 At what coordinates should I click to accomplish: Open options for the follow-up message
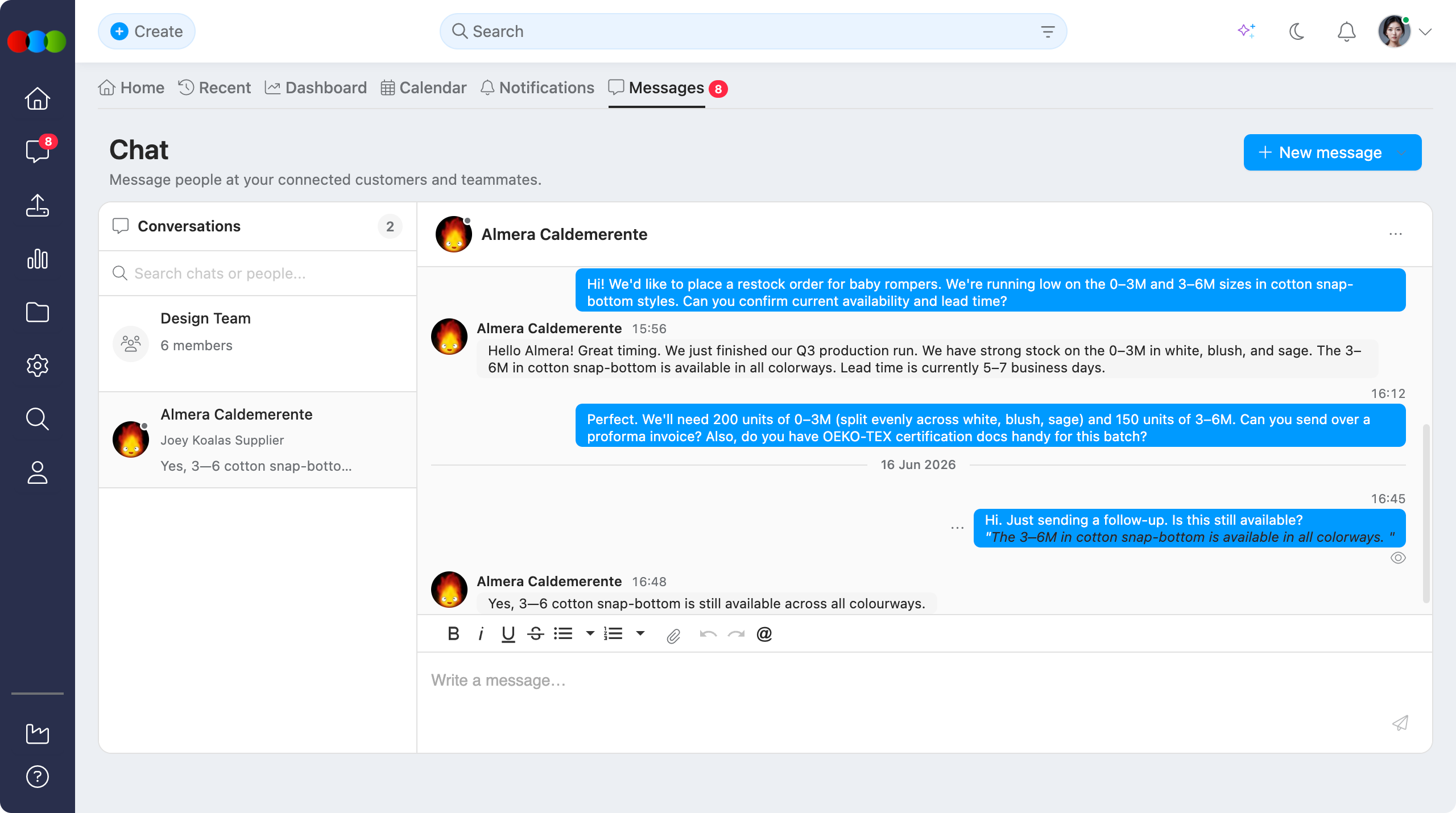click(957, 528)
